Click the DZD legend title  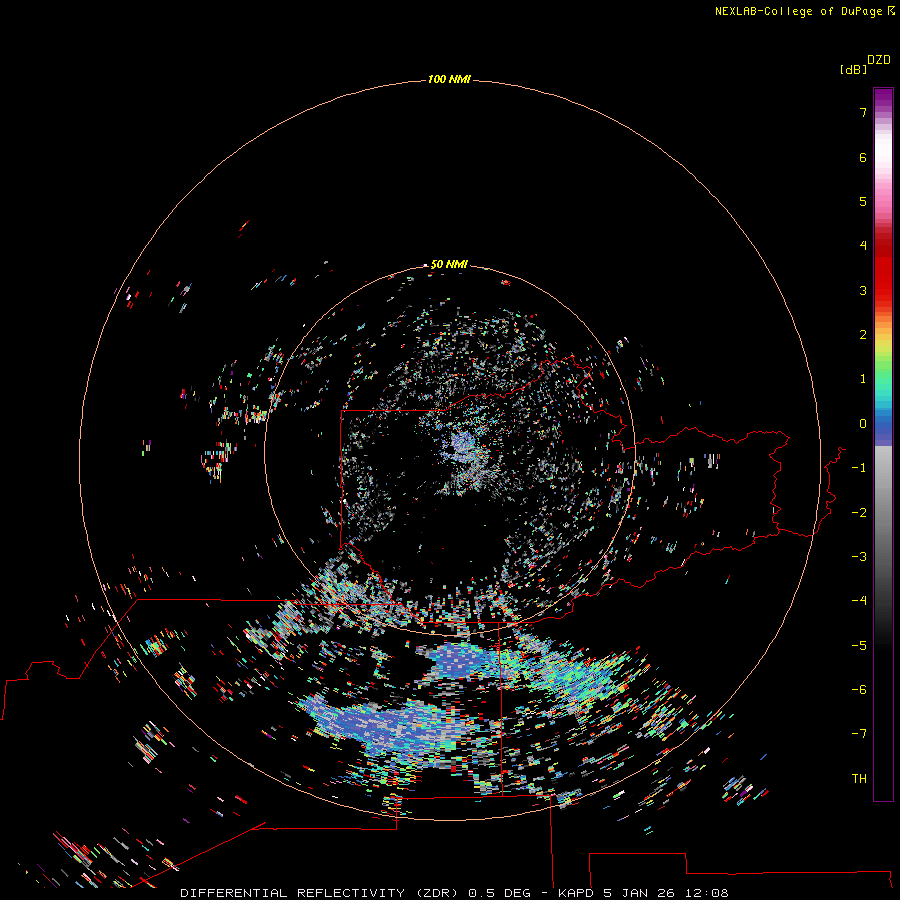(879, 59)
